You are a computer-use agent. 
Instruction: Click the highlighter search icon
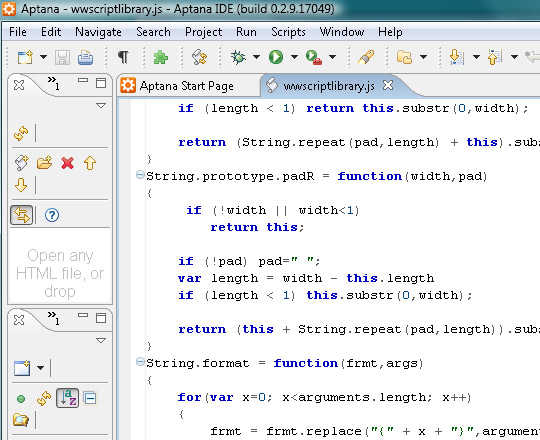(366, 57)
